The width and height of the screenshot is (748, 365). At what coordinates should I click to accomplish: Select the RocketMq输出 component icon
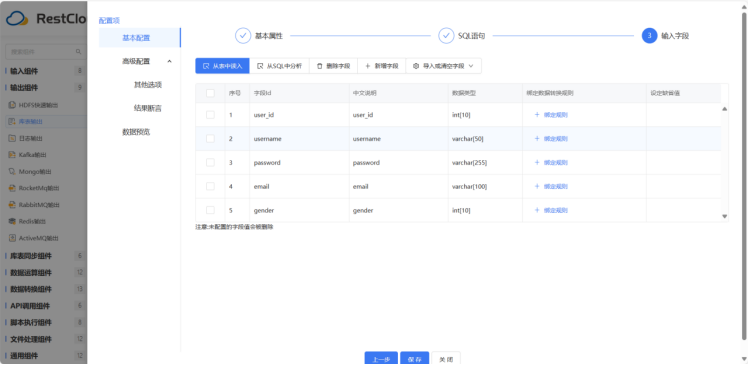[x=13, y=188]
